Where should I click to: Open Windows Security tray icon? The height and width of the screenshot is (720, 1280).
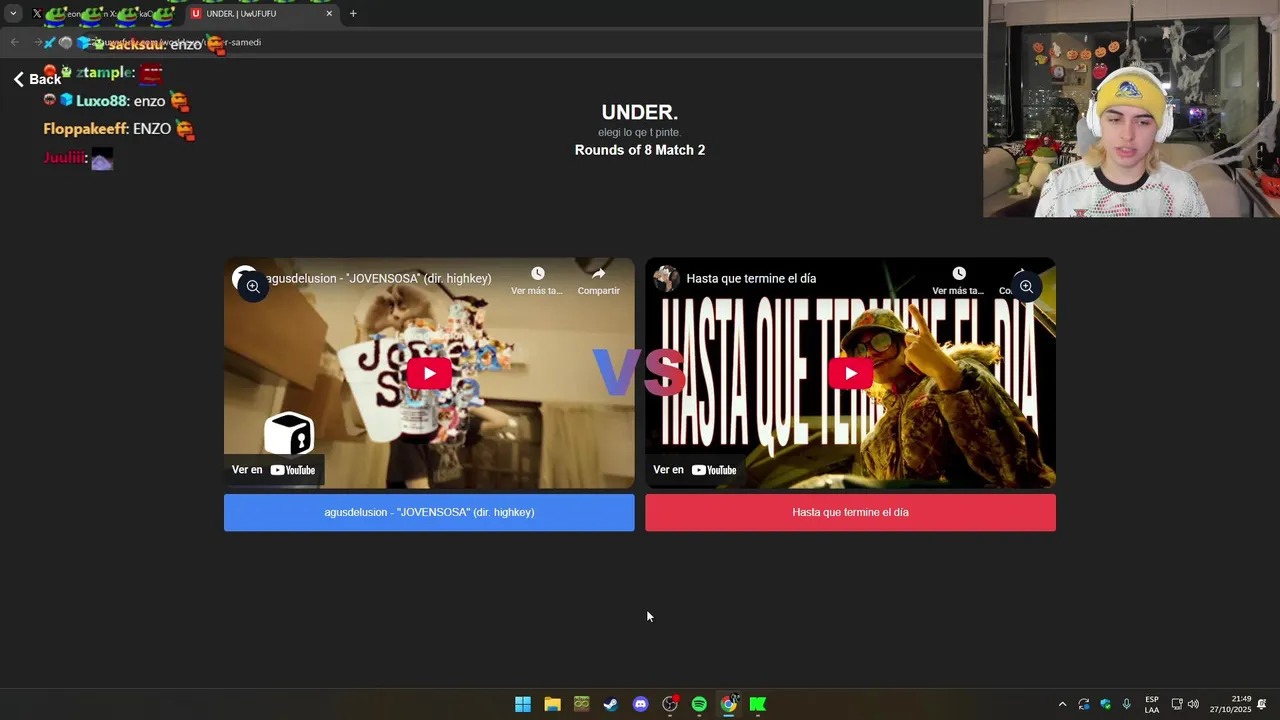[x=1105, y=704]
